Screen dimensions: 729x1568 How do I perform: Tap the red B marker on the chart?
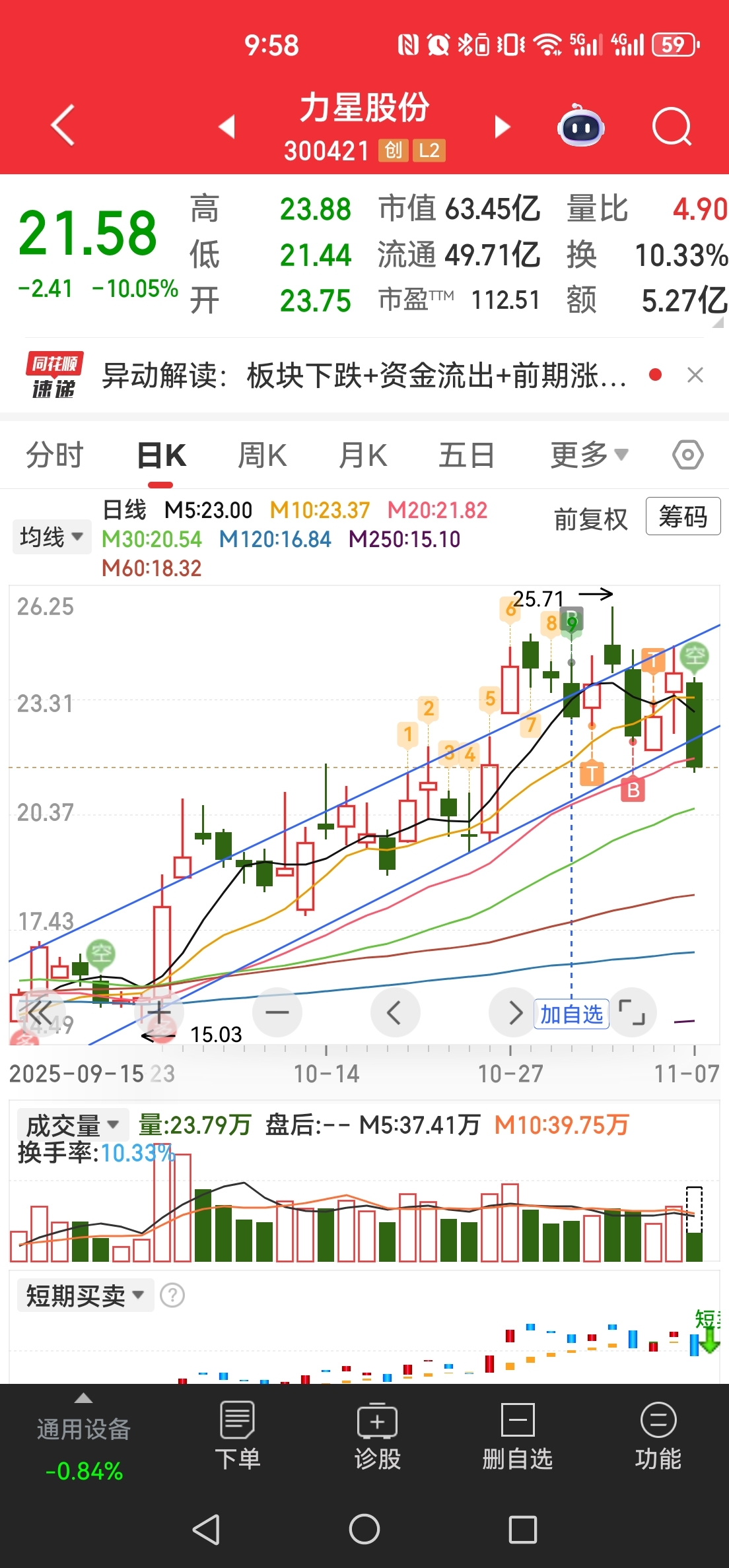pos(633,789)
